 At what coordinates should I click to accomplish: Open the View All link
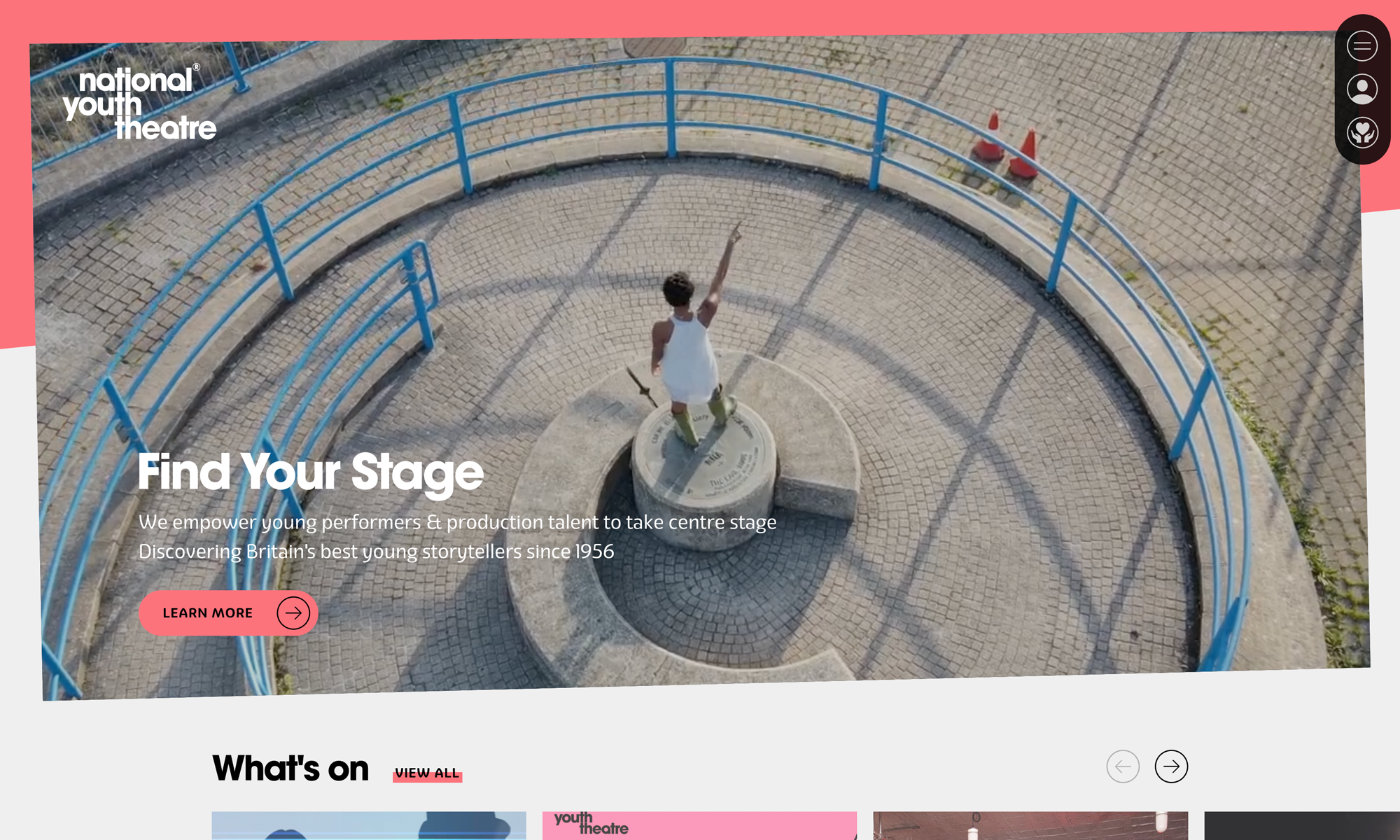click(427, 773)
